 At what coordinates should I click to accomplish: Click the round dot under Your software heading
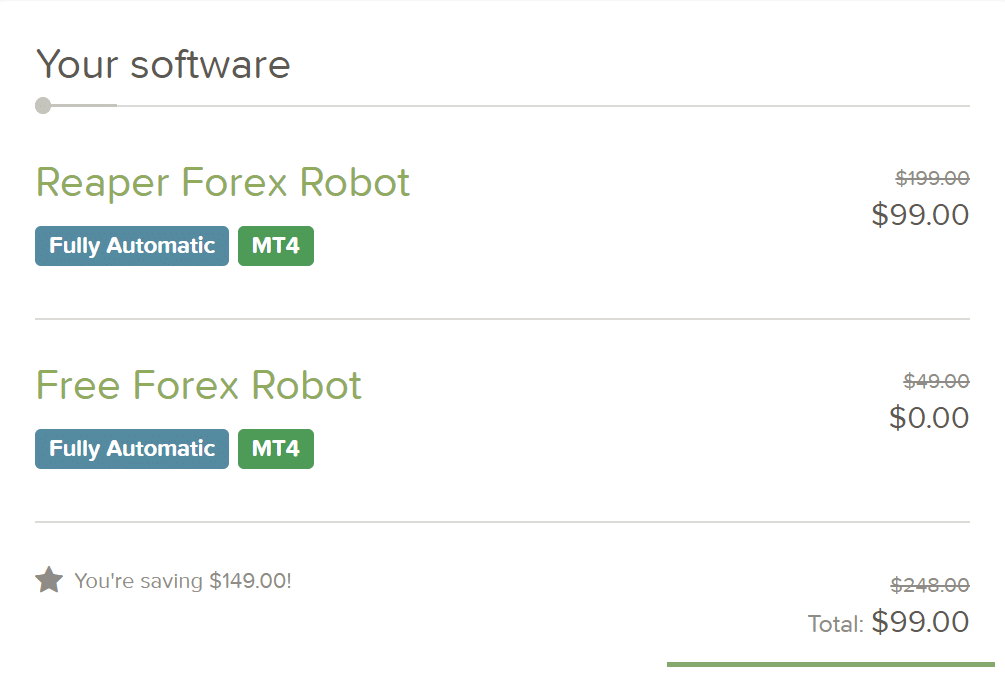(x=43, y=105)
